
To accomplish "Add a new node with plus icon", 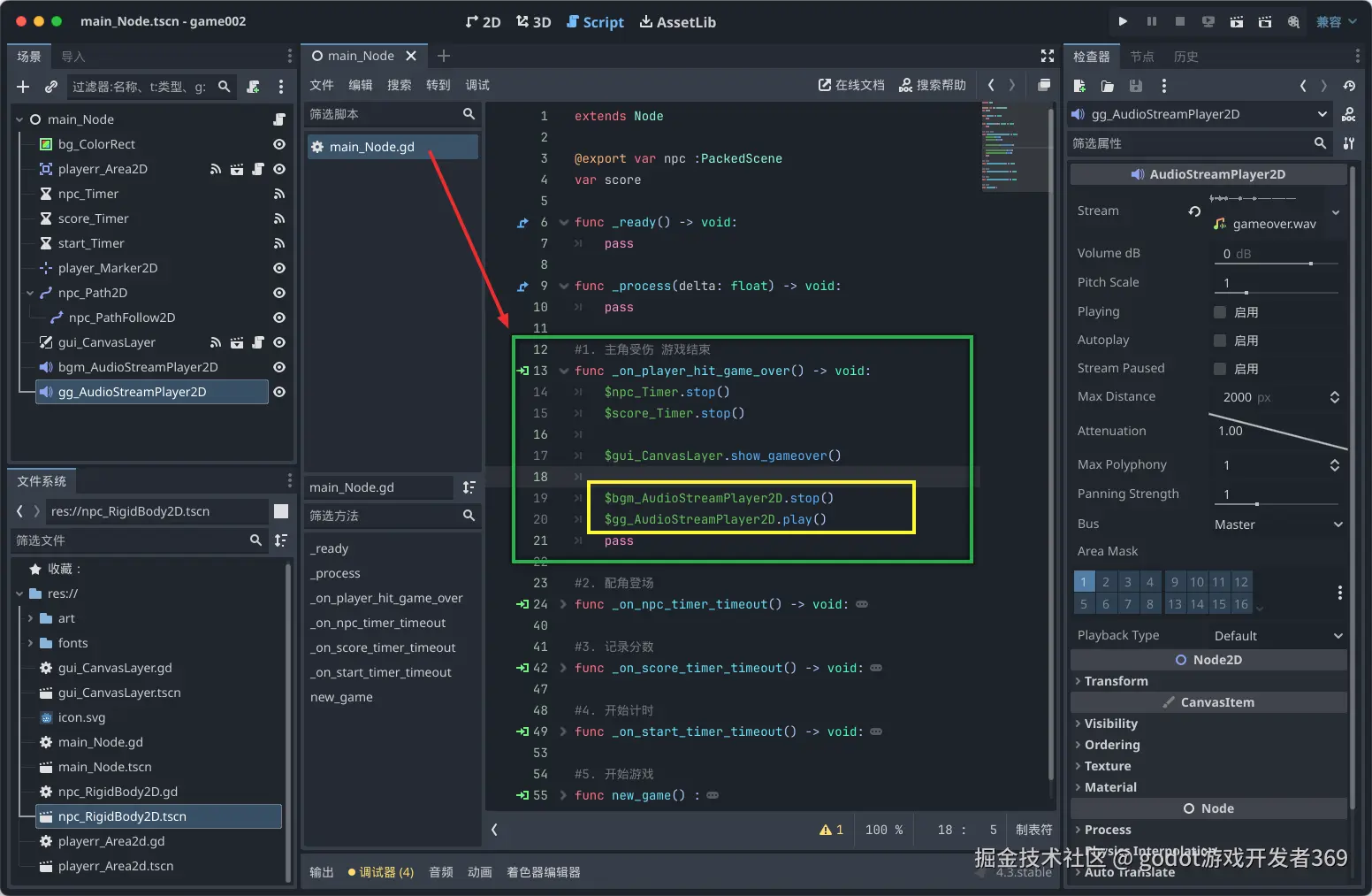I will (x=24, y=87).
